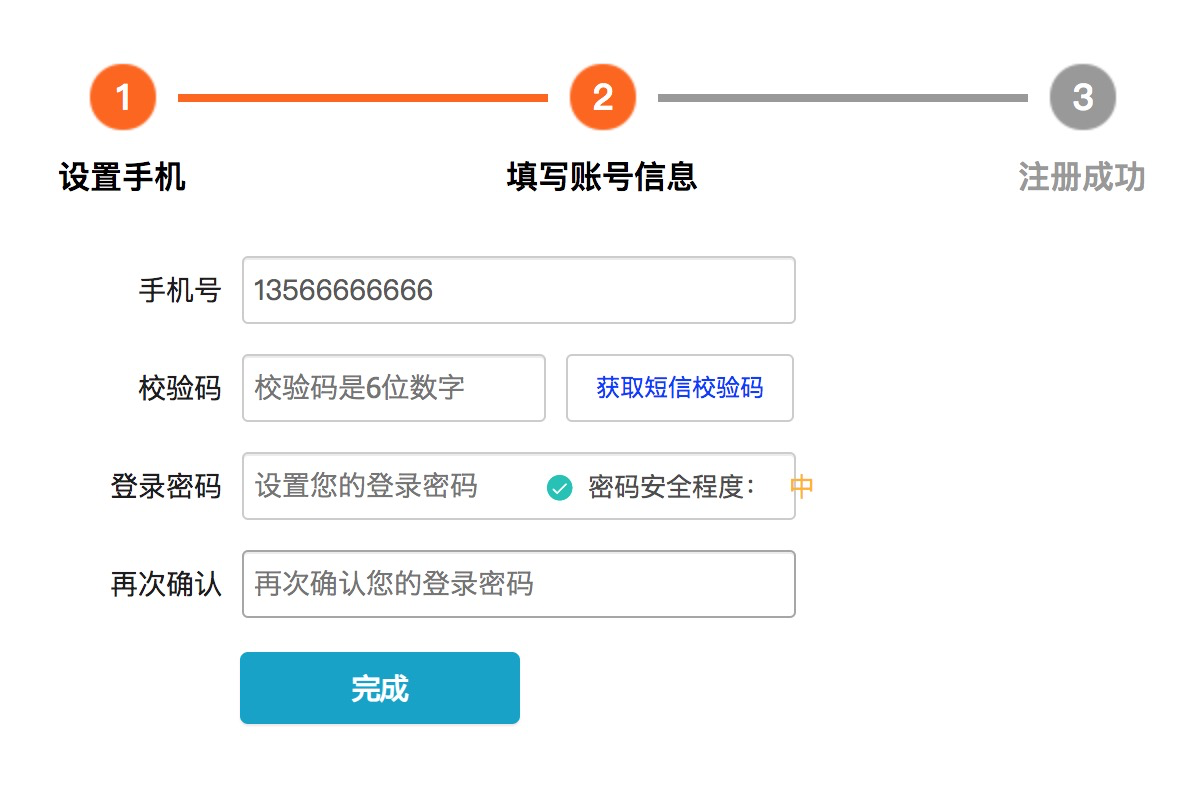
Task: Click the gray progress bar between steps 2 and 3
Action: [842, 98]
